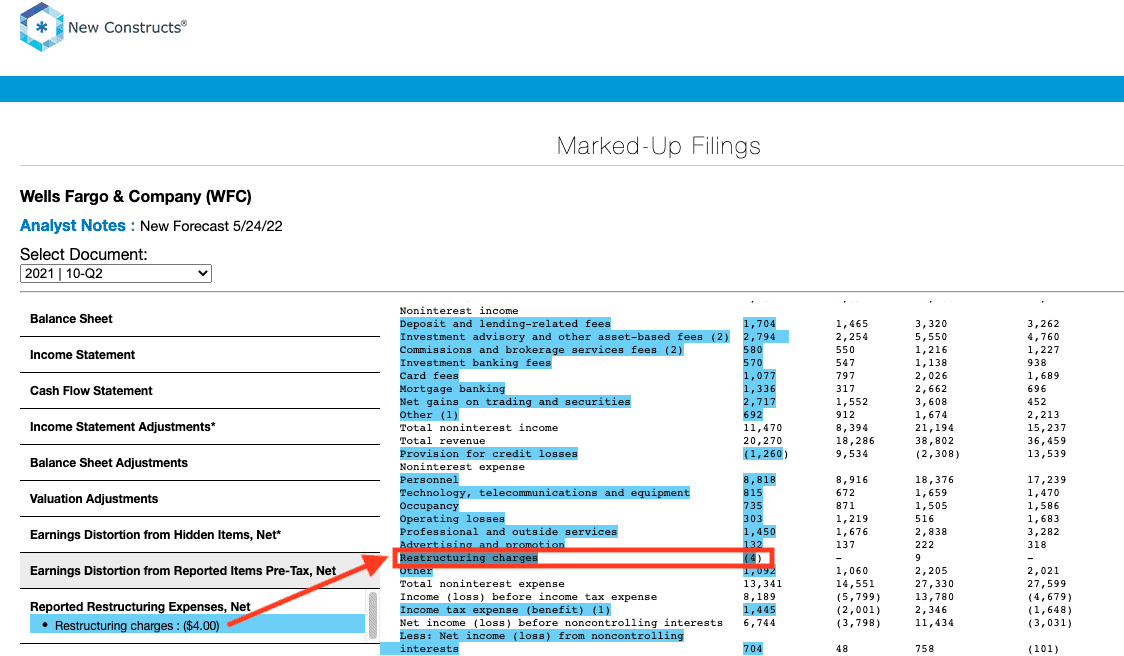Click highlighted value 2,794

(x=759, y=336)
